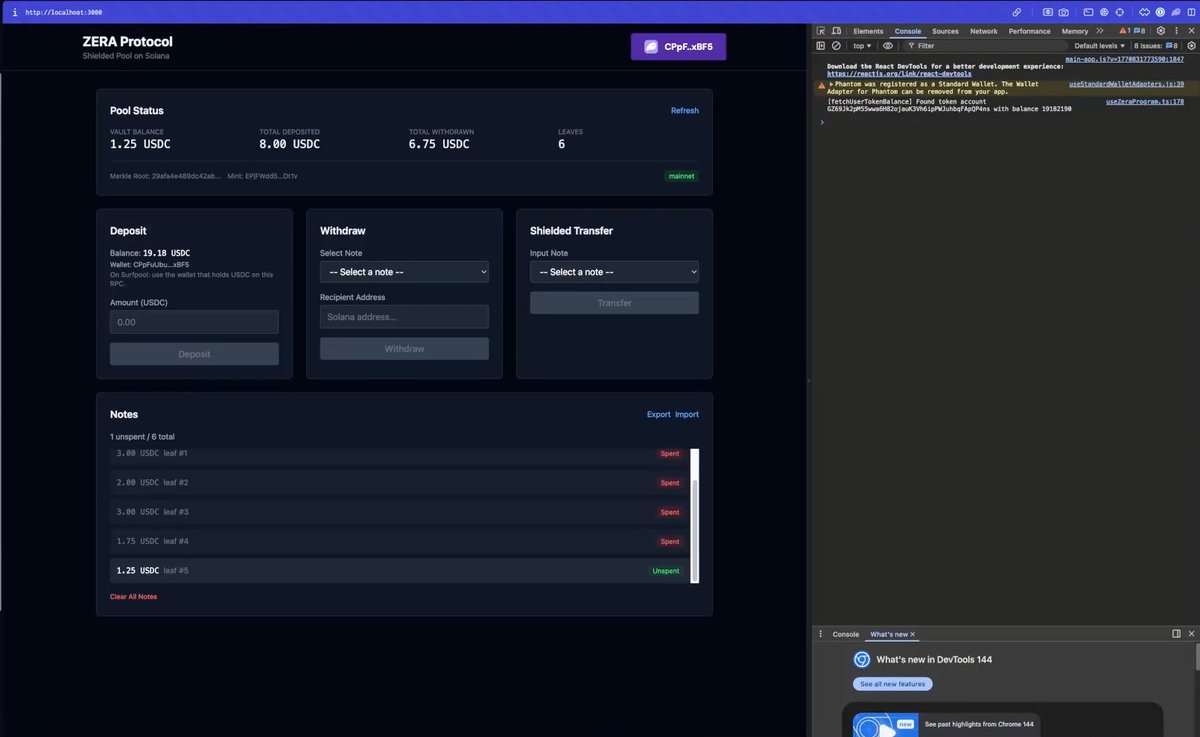Click the message count badge next to warnings
The image size is (1200, 737).
coord(1139,31)
